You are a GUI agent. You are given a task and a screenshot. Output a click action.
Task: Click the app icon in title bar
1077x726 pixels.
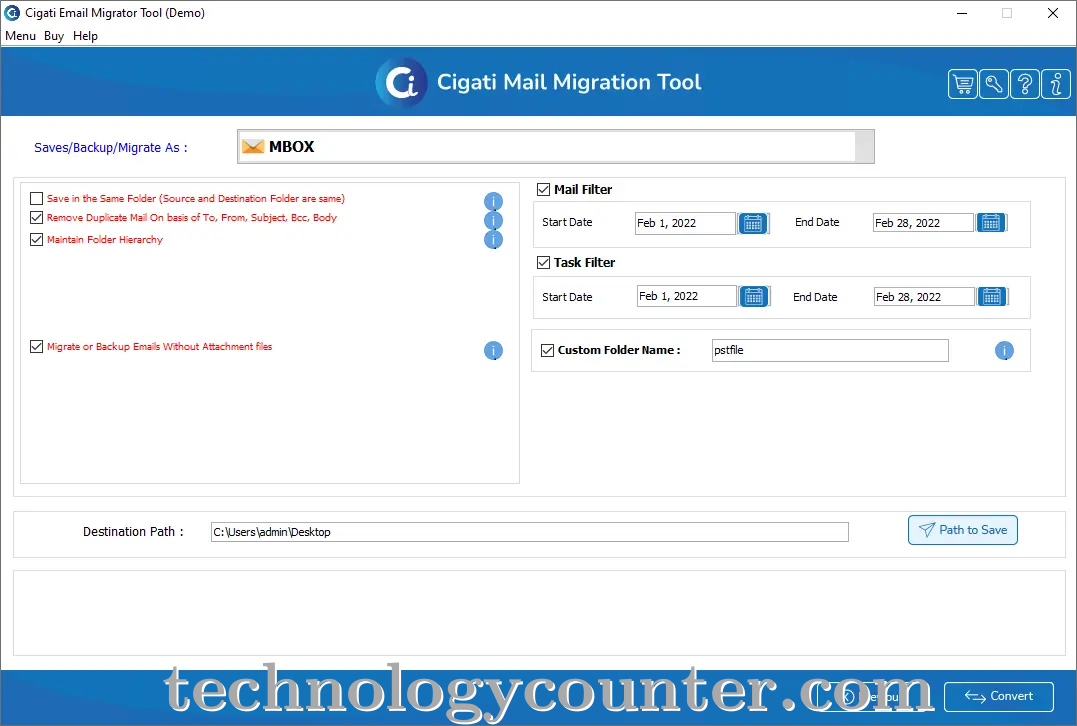point(12,12)
